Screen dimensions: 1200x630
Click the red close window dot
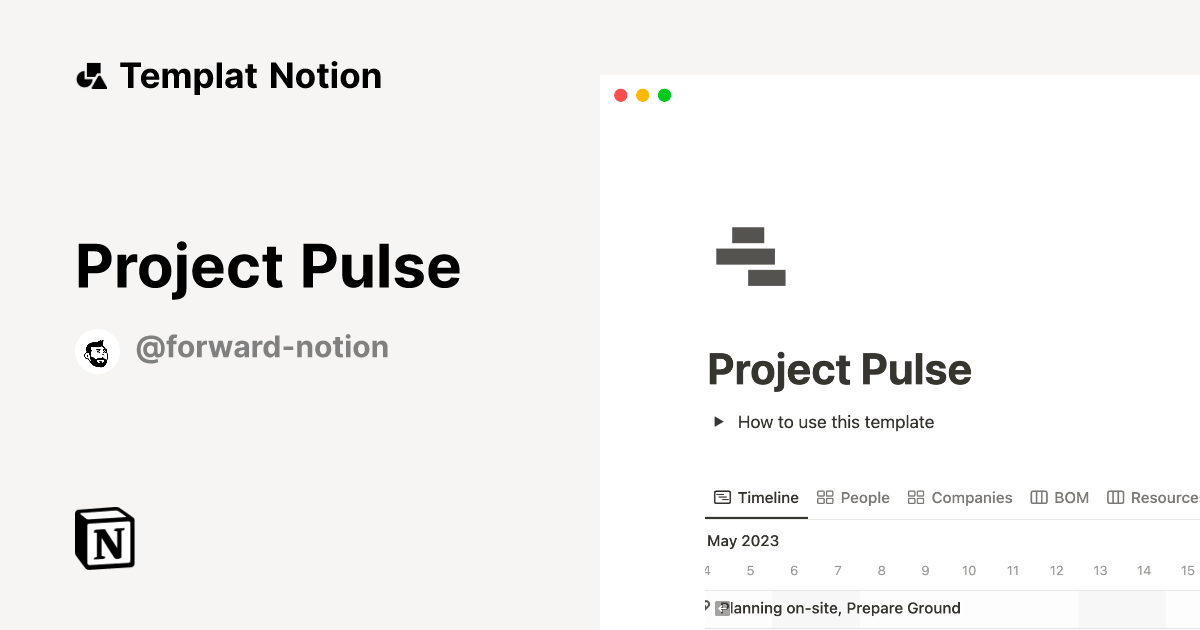tap(620, 94)
